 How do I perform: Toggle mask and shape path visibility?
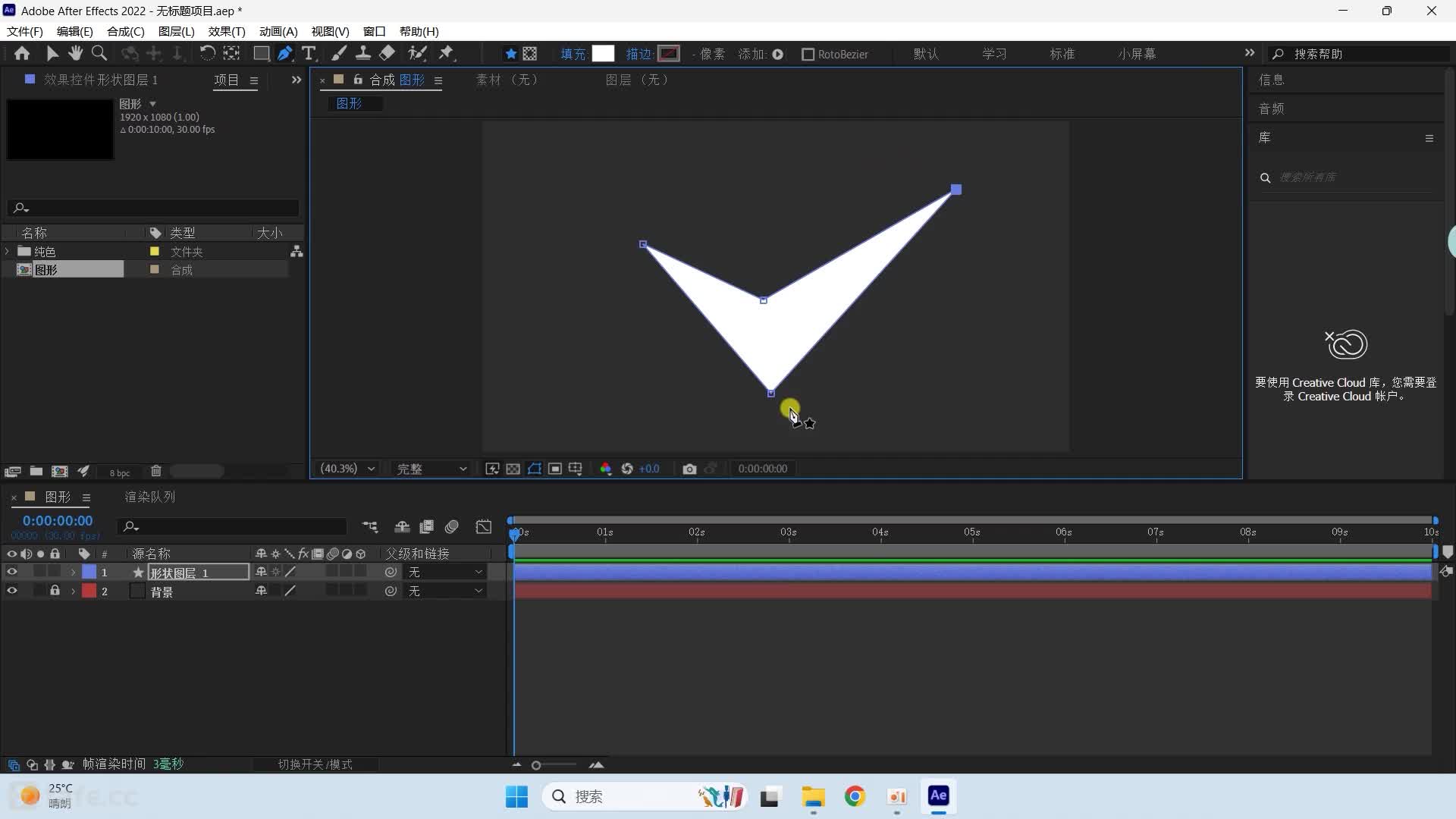click(x=534, y=469)
